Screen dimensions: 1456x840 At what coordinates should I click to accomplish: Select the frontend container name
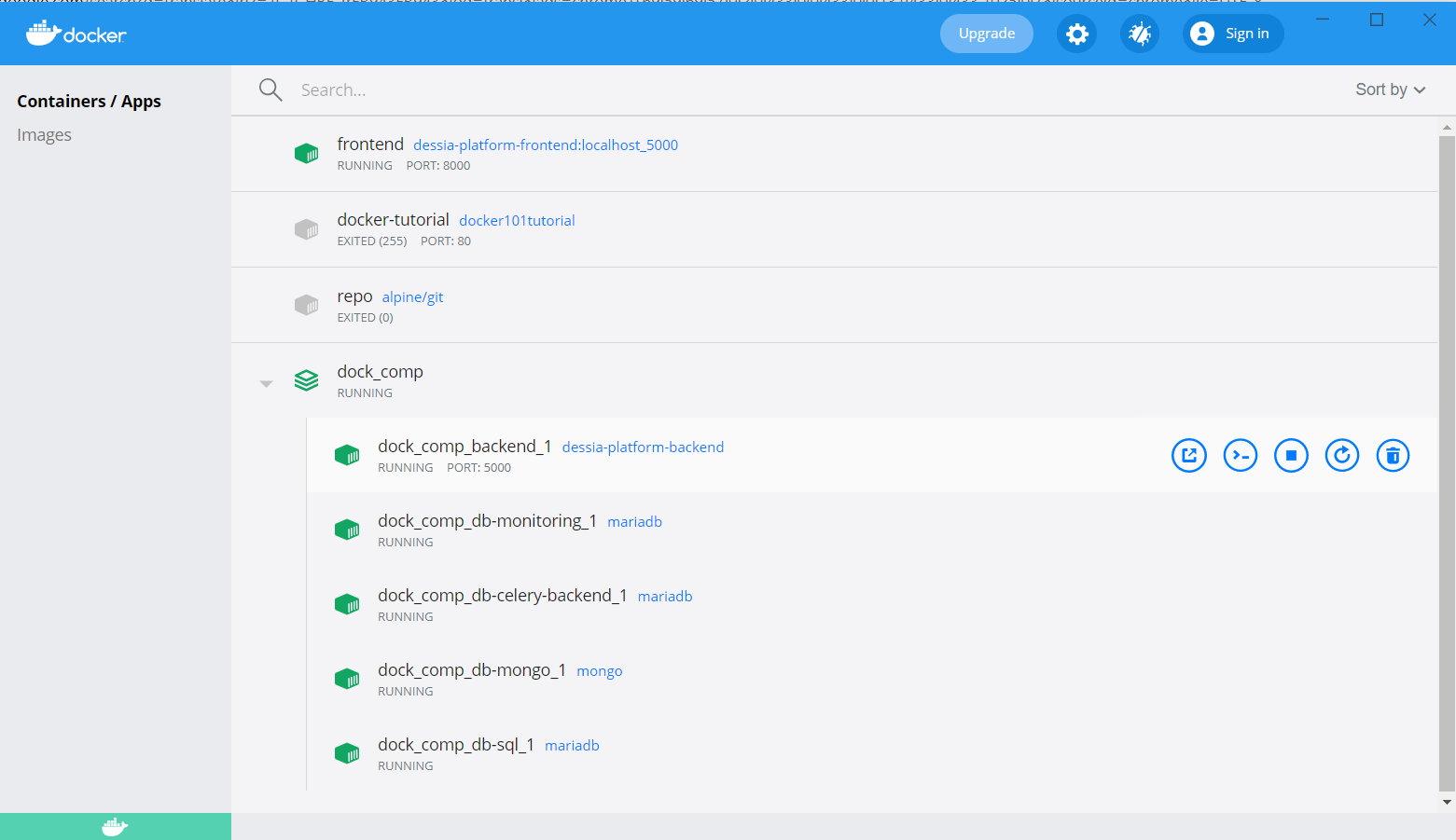(370, 145)
